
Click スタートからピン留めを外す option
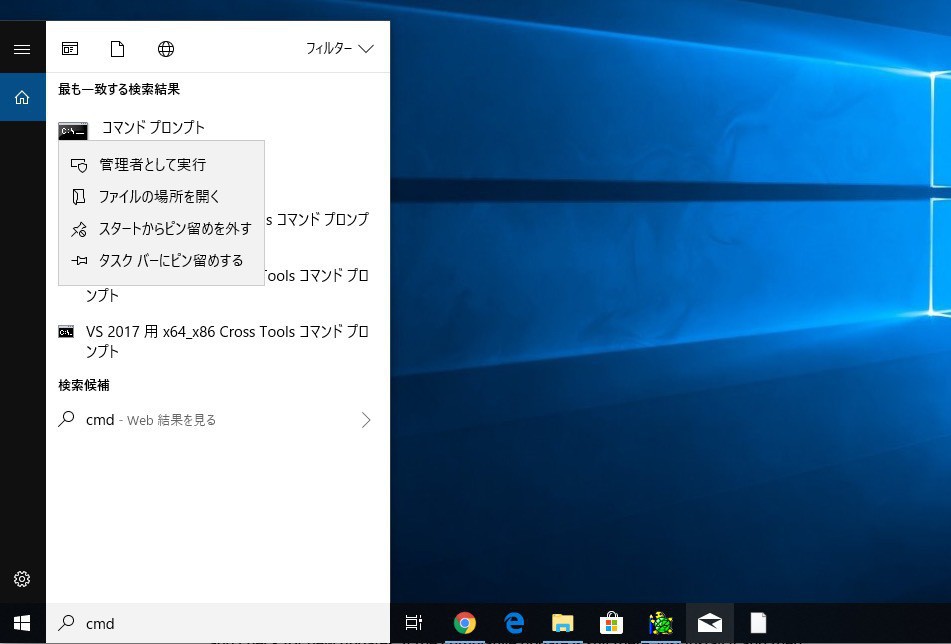click(x=174, y=229)
